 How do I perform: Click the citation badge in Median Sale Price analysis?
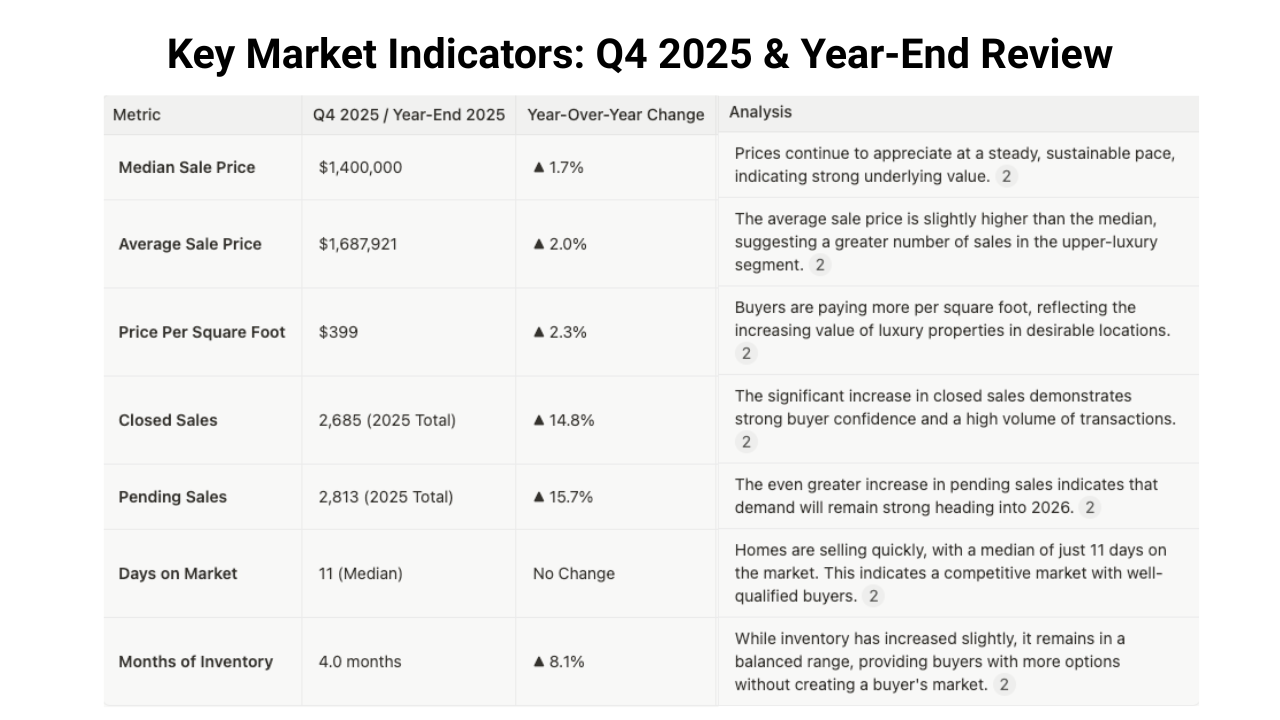pos(1006,177)
